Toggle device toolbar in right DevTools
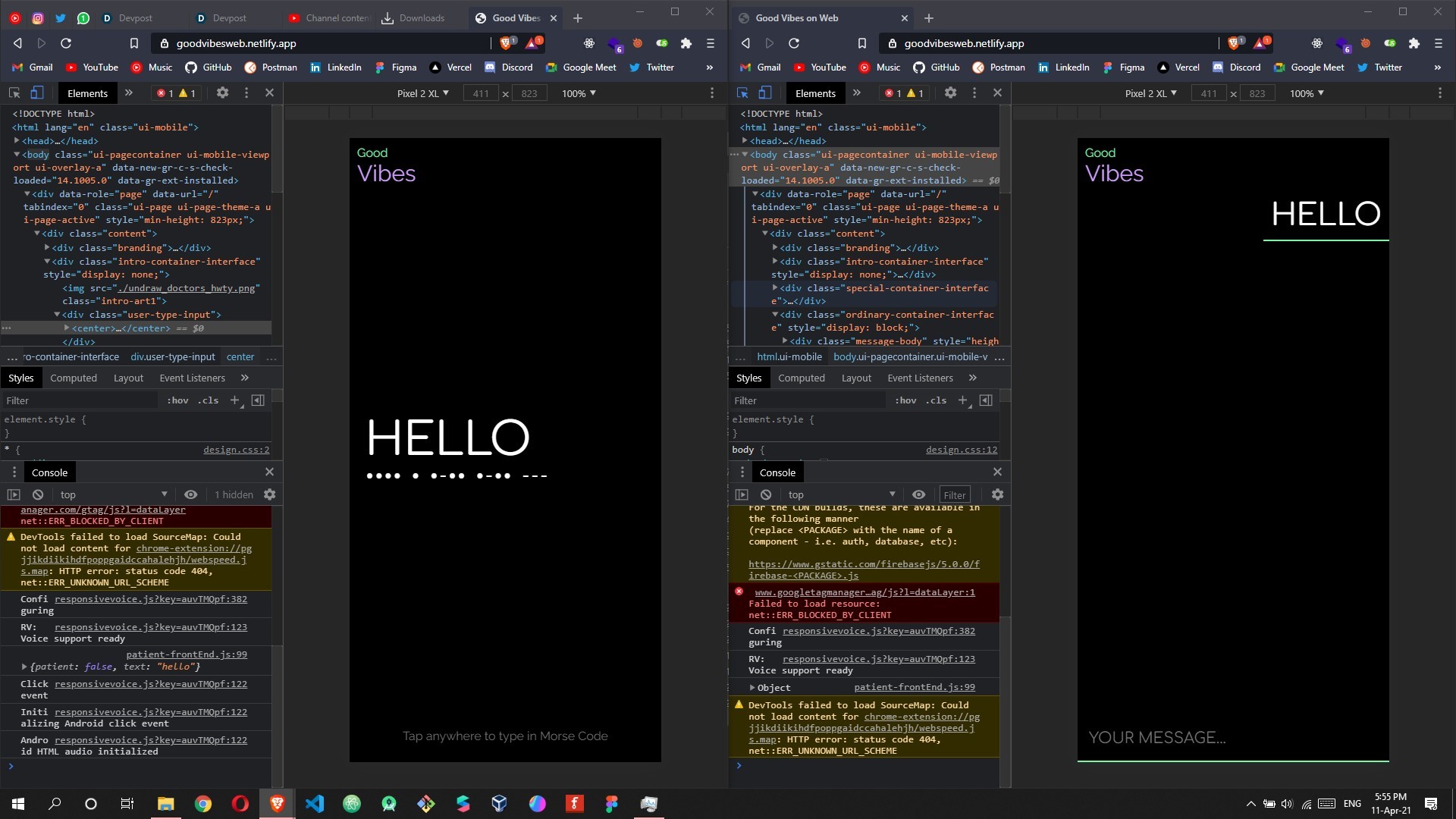 click(x=765, y=93)
